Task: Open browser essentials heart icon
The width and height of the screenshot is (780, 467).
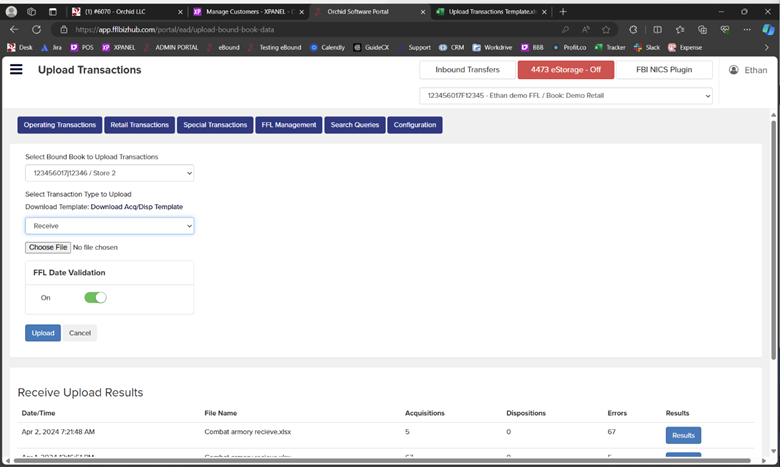Action: 725,29
